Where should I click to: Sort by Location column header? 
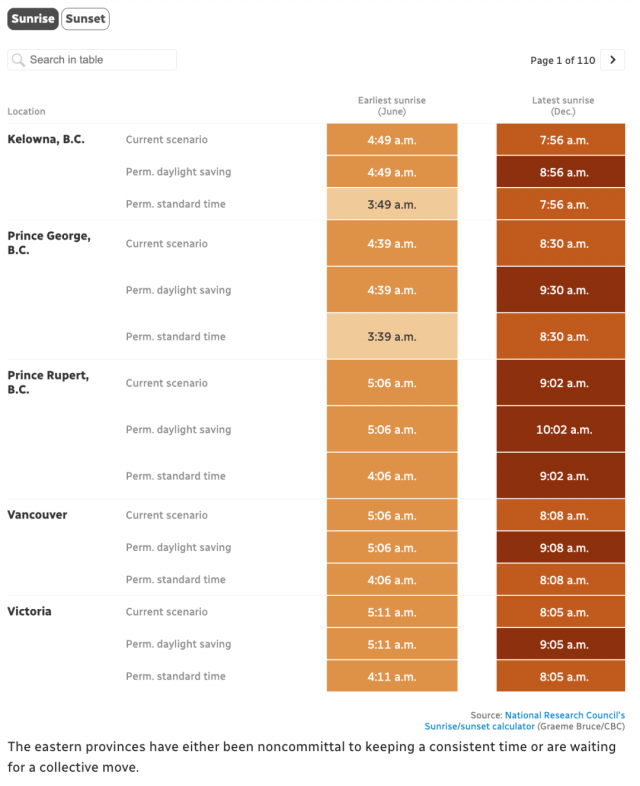coord(26,111)
